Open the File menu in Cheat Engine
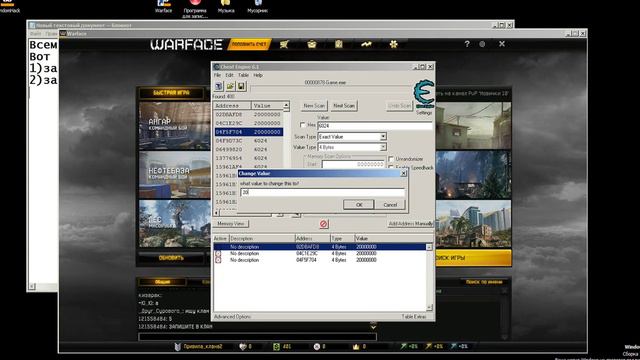 point(217,75)
